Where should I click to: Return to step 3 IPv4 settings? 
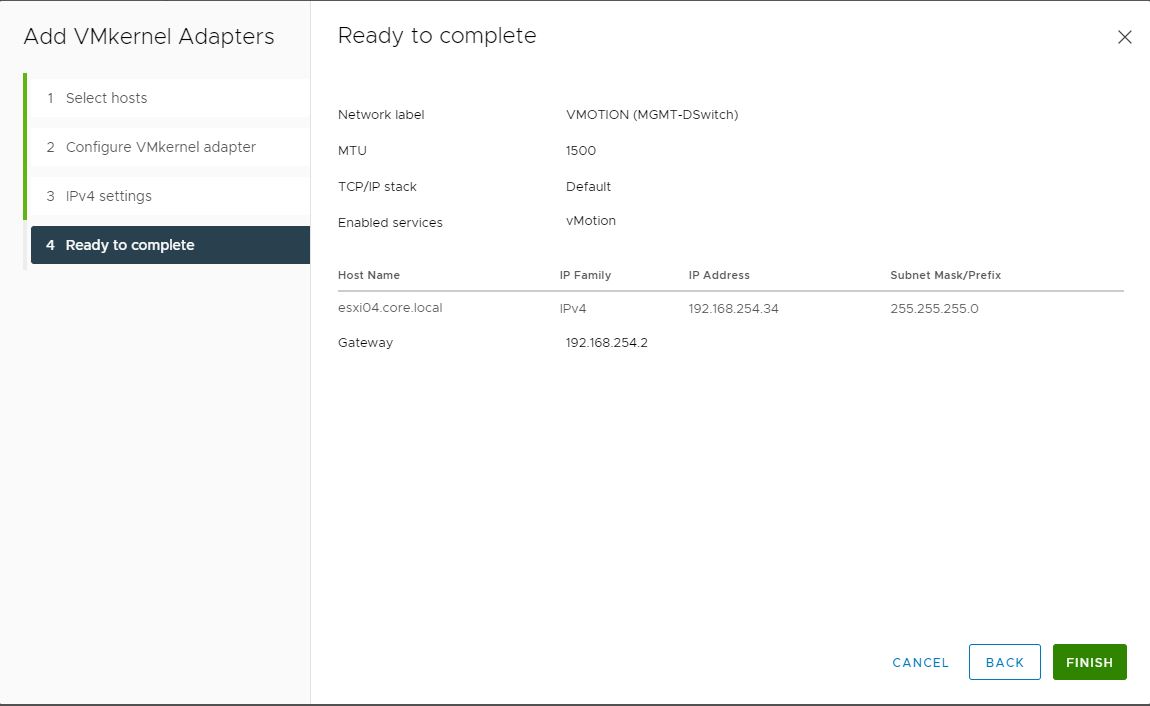tap(170, 196)
